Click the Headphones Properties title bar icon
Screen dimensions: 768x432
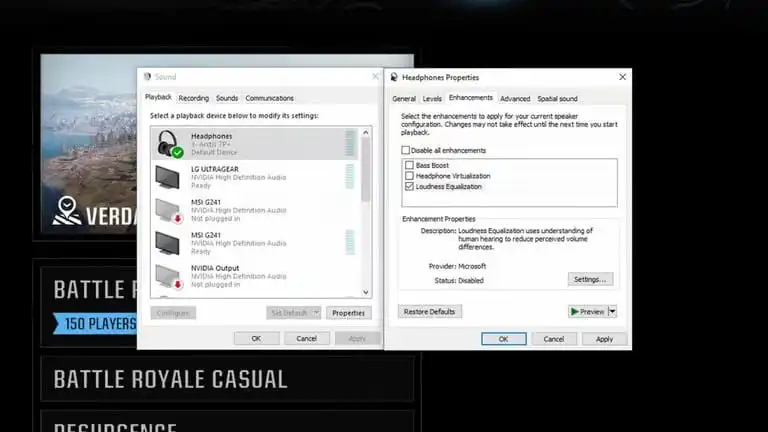(394, 77)
